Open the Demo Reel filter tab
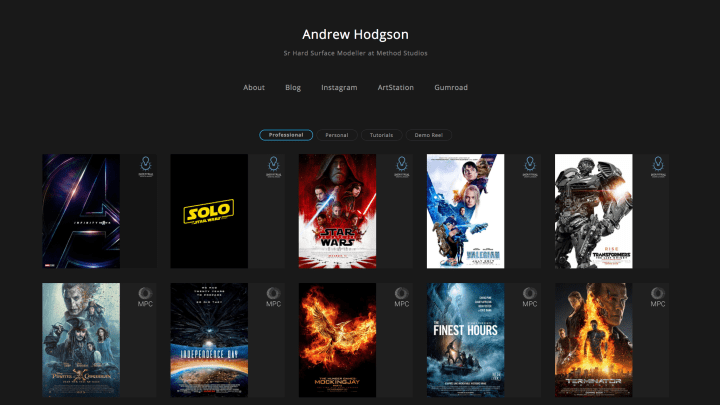The height and width of the screenshot is (405, 720). [428, 135]
